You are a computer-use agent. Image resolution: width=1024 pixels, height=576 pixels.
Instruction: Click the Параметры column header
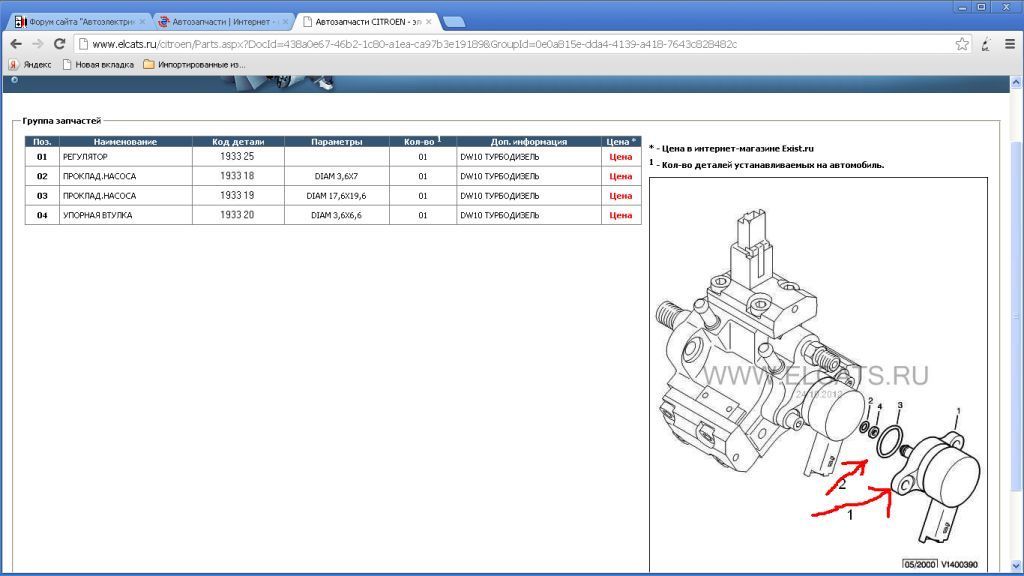point(336,142)
